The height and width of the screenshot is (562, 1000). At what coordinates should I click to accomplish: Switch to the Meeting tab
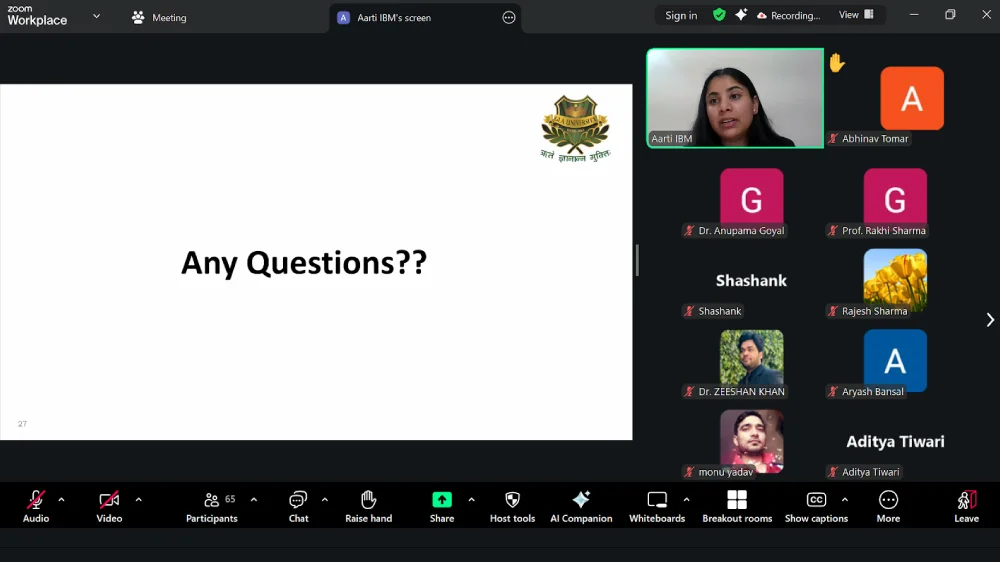point(159,17)
